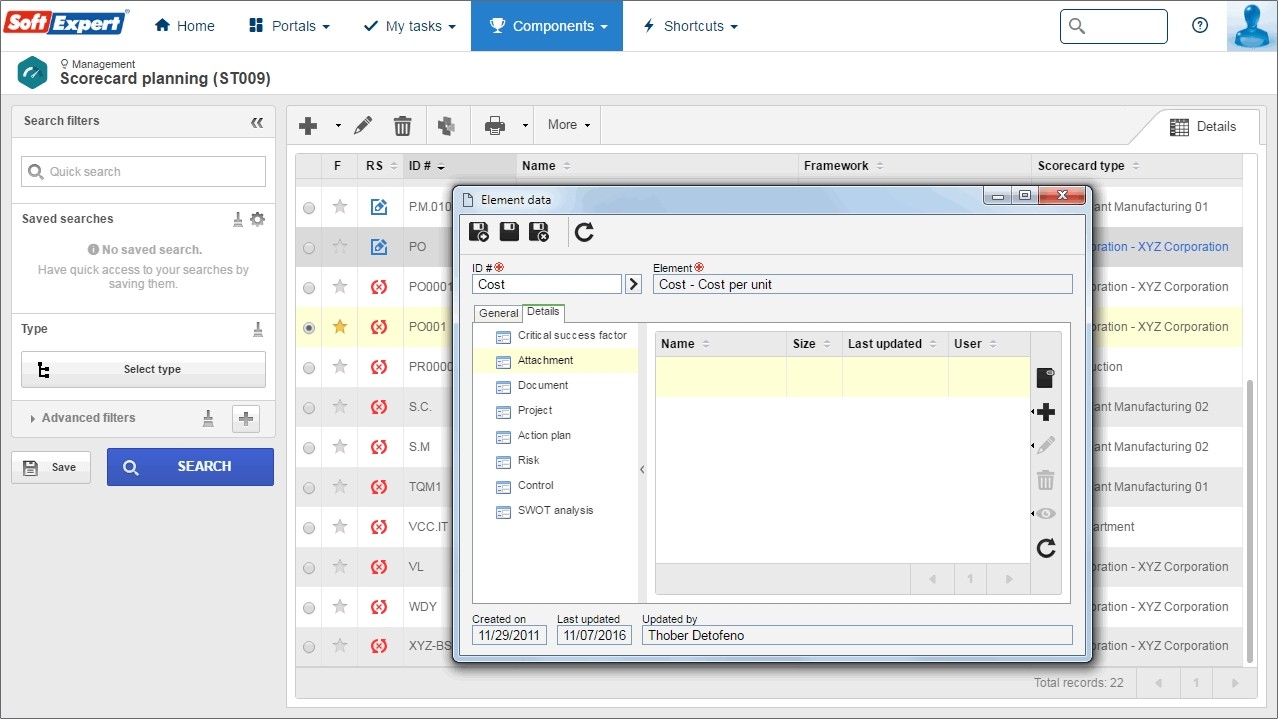The width and height of the screenshot is (1278, 719).
Task: Click Save and new icon in Element data
Action: (x=480, y=232)
